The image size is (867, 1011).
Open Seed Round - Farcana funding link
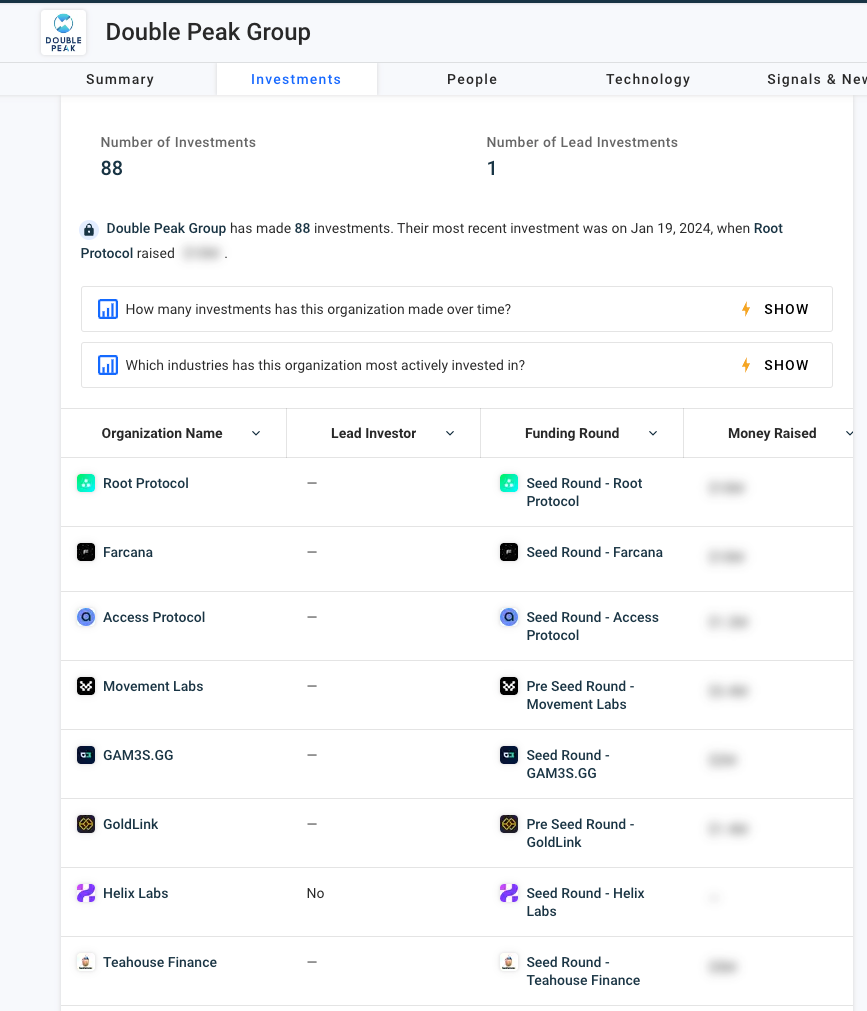coord(594,553)
